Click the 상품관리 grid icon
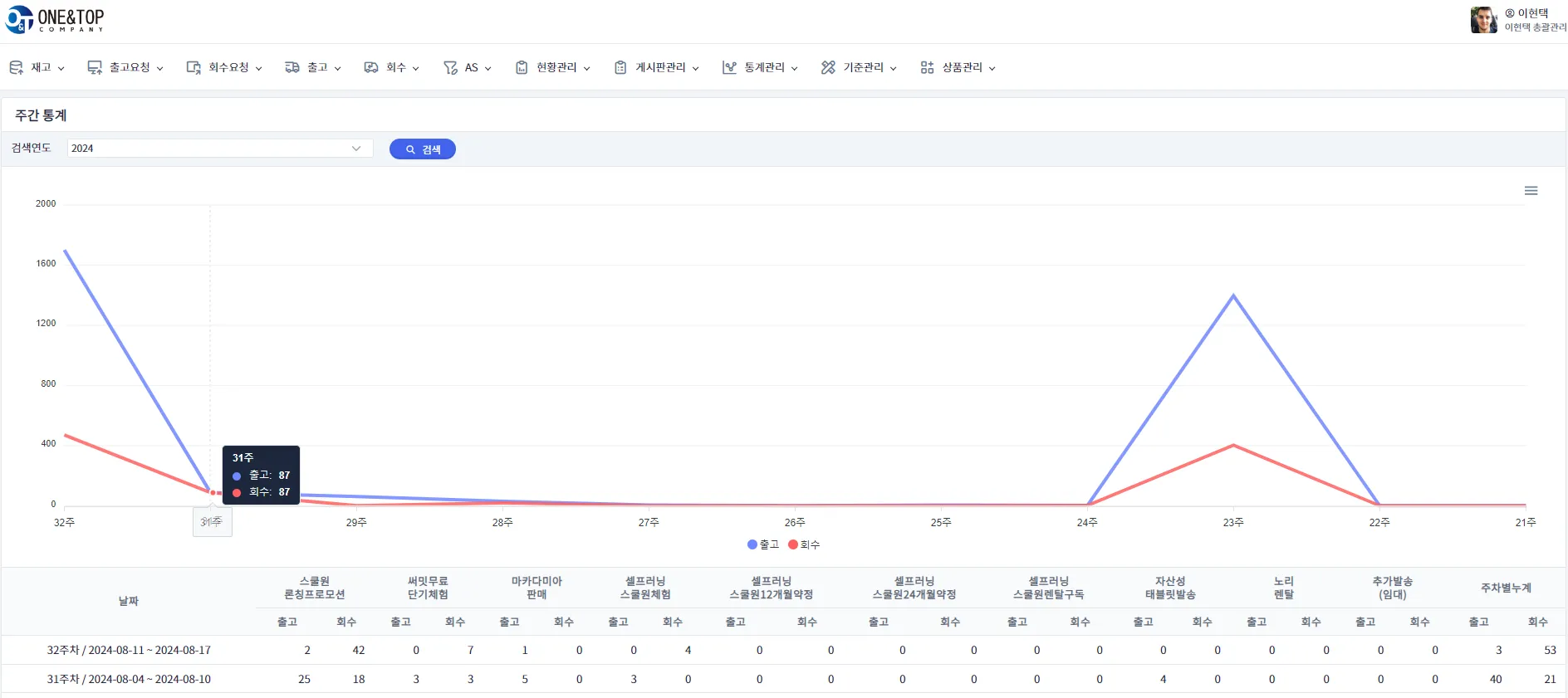The width and height of the screenshot is (1568, 698). (x=927, y=67)
